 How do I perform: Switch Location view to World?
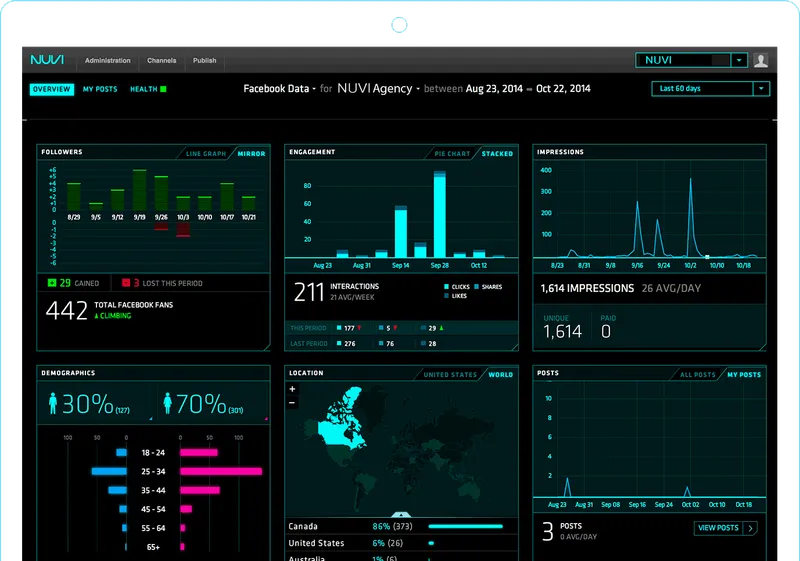point(501,374)
